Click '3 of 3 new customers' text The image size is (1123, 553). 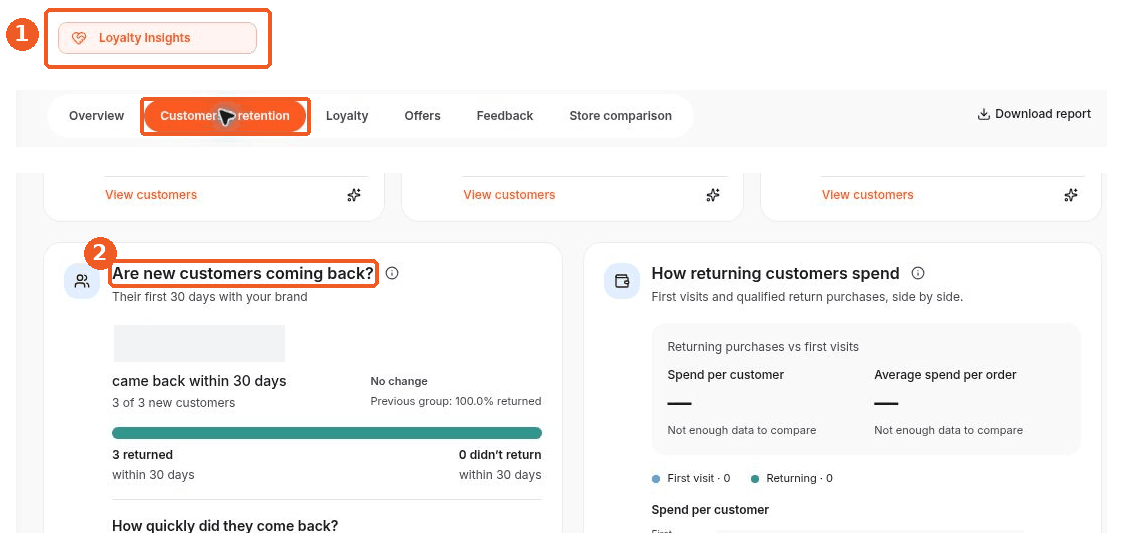173,403
